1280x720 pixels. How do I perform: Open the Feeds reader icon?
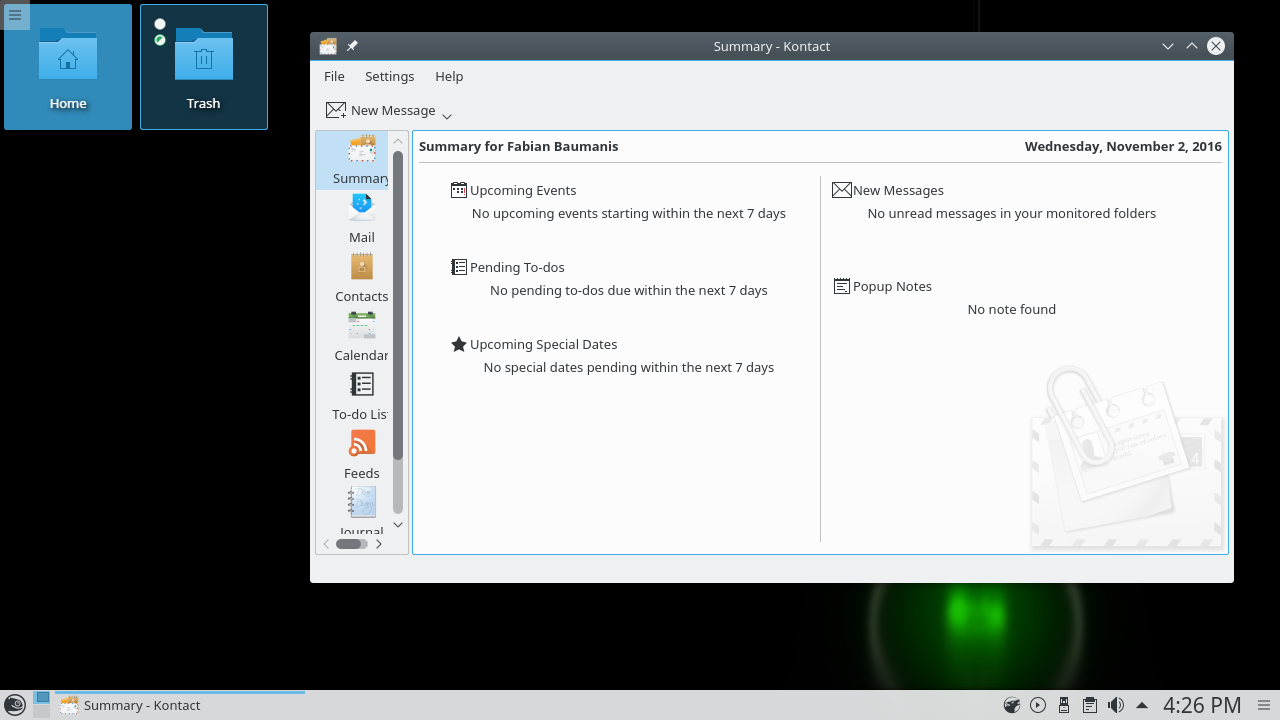coord(361,455)
